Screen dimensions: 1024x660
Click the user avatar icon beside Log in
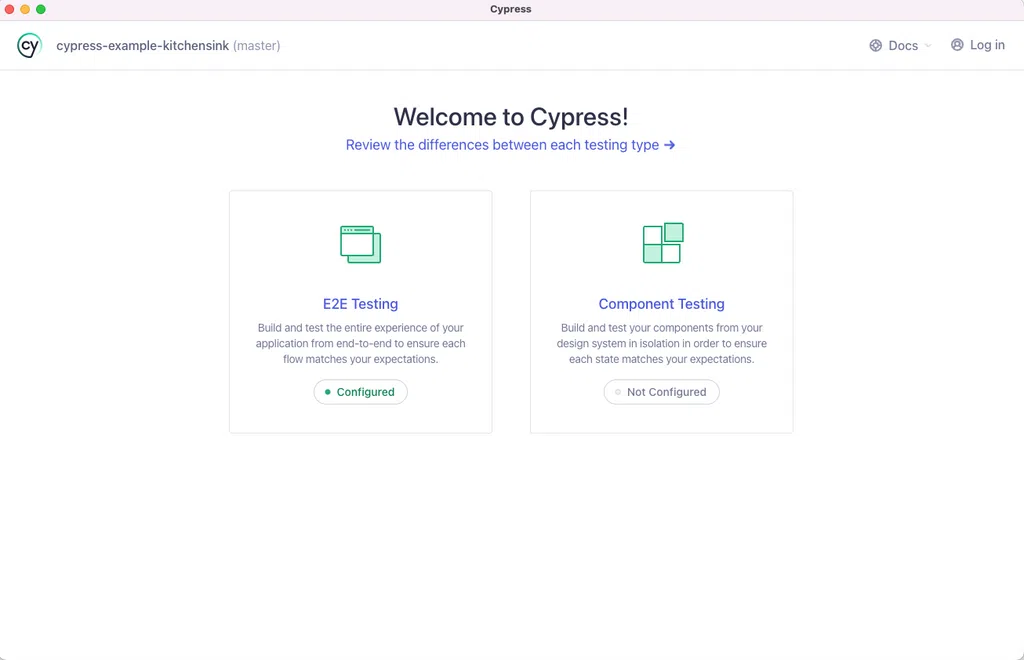(957, 45)
